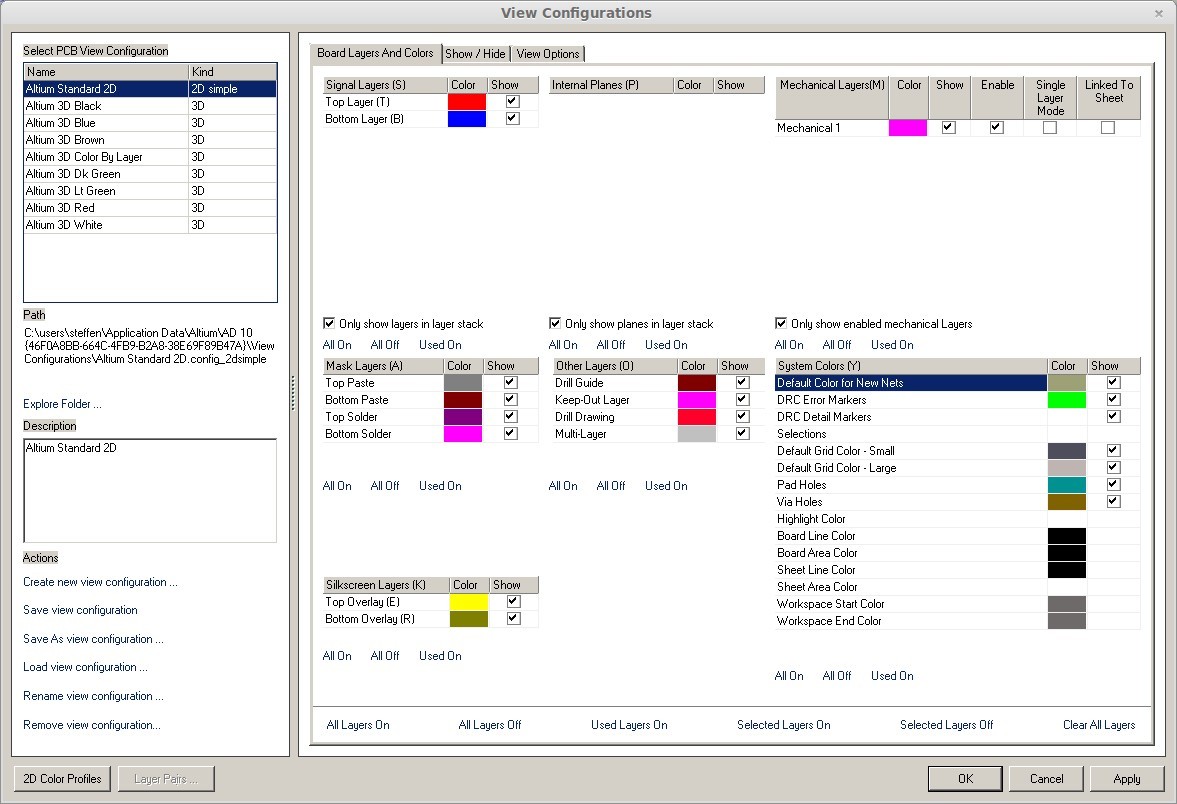The image size is (1177, 804).
Task: Select the Highlight Color row
Action: [x=958, y=519]
